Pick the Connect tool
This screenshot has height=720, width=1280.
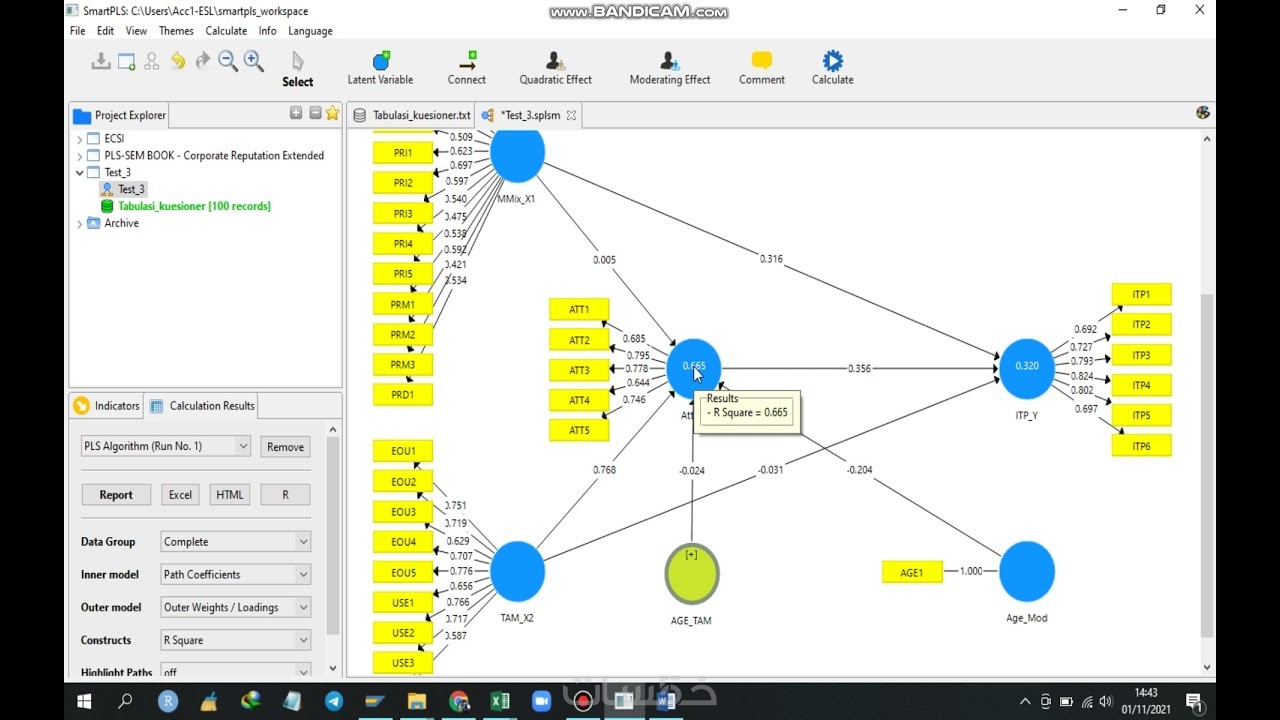point(466,69)
